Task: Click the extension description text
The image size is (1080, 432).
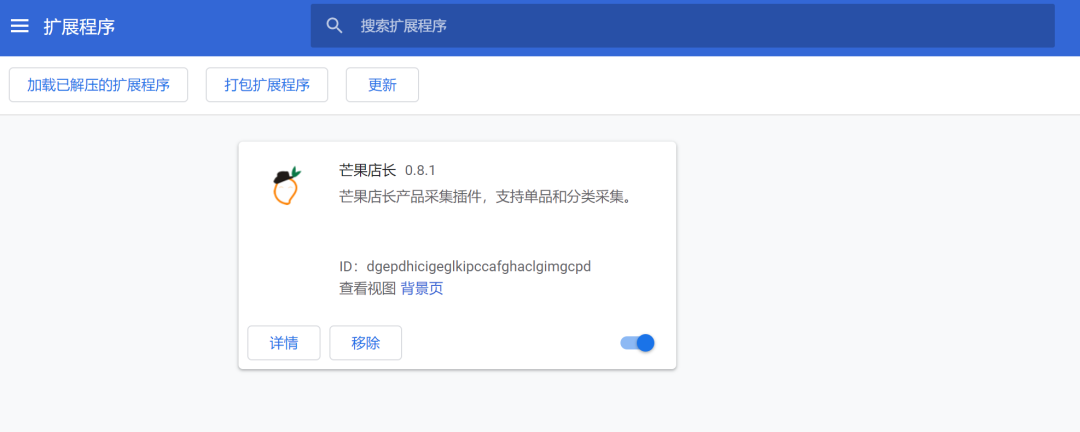Action: pyautogui.click(x=485, y=196)
